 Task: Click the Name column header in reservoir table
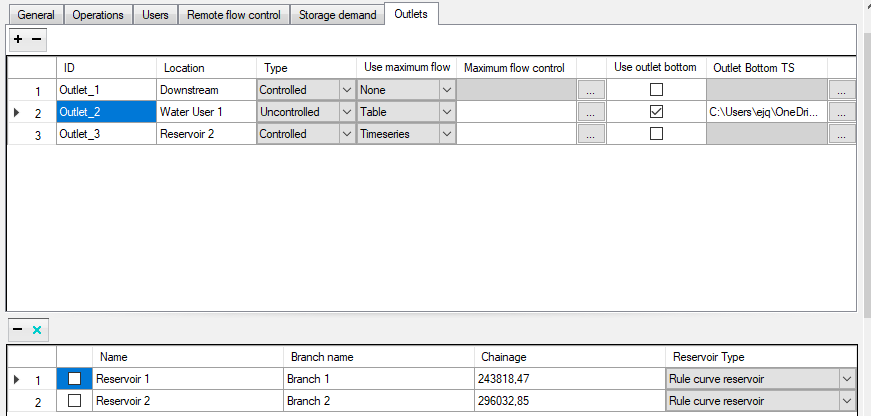tap(188, 357)
